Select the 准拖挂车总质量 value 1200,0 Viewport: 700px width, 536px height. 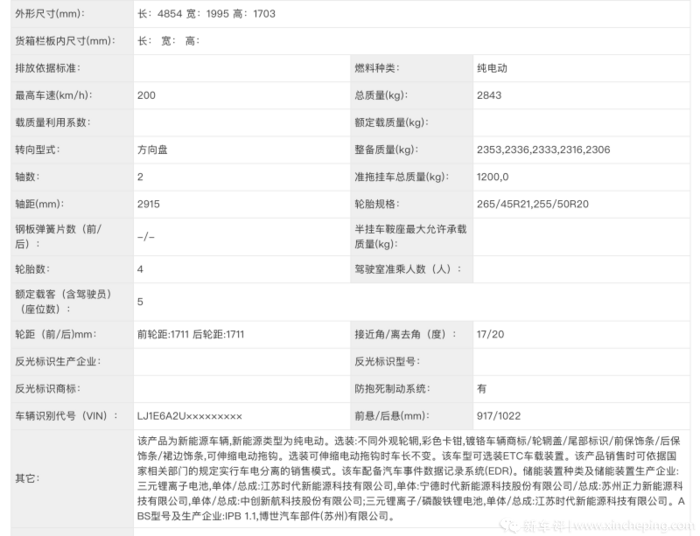[x=493, y=176]
